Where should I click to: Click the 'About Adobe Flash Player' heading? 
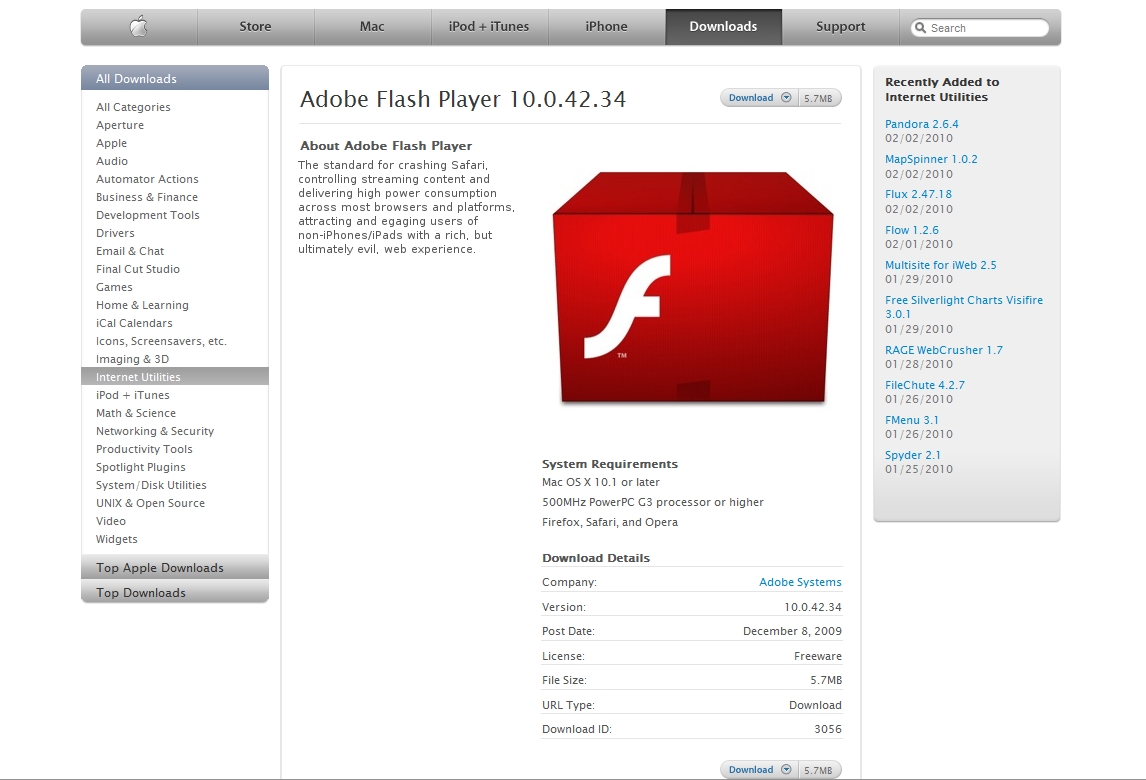pos(386,145)
